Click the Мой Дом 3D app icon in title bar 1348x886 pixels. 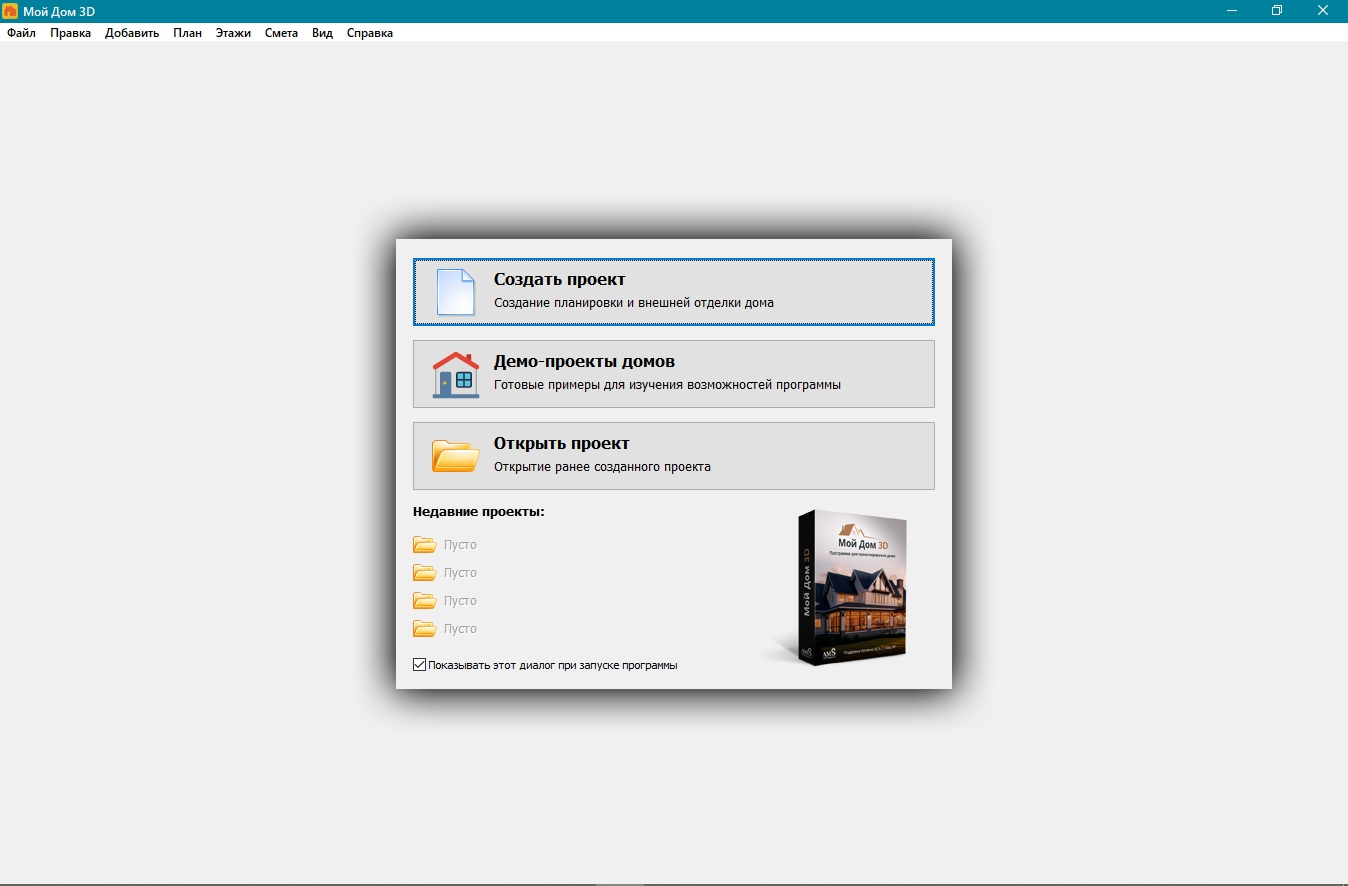pyautogui.click(x=11, y=10)
